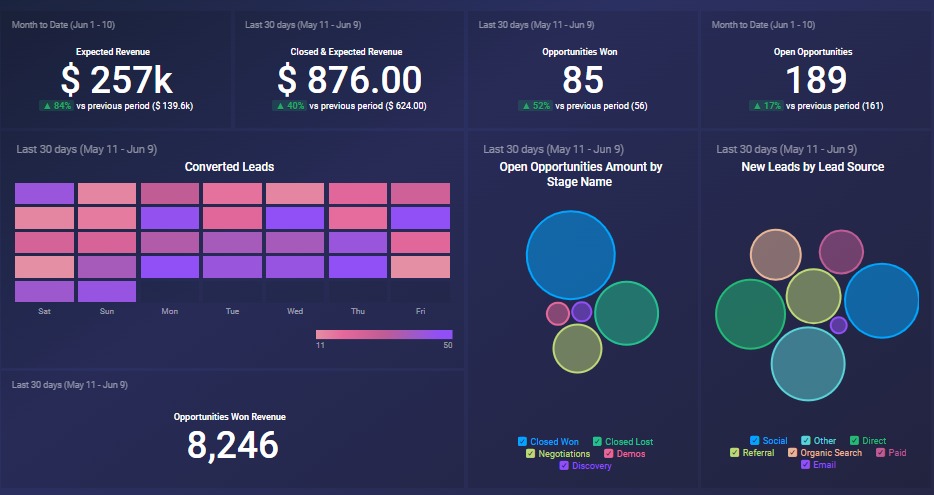Toggle the Organic Search legend checkbox

click(x=793, y=453)
